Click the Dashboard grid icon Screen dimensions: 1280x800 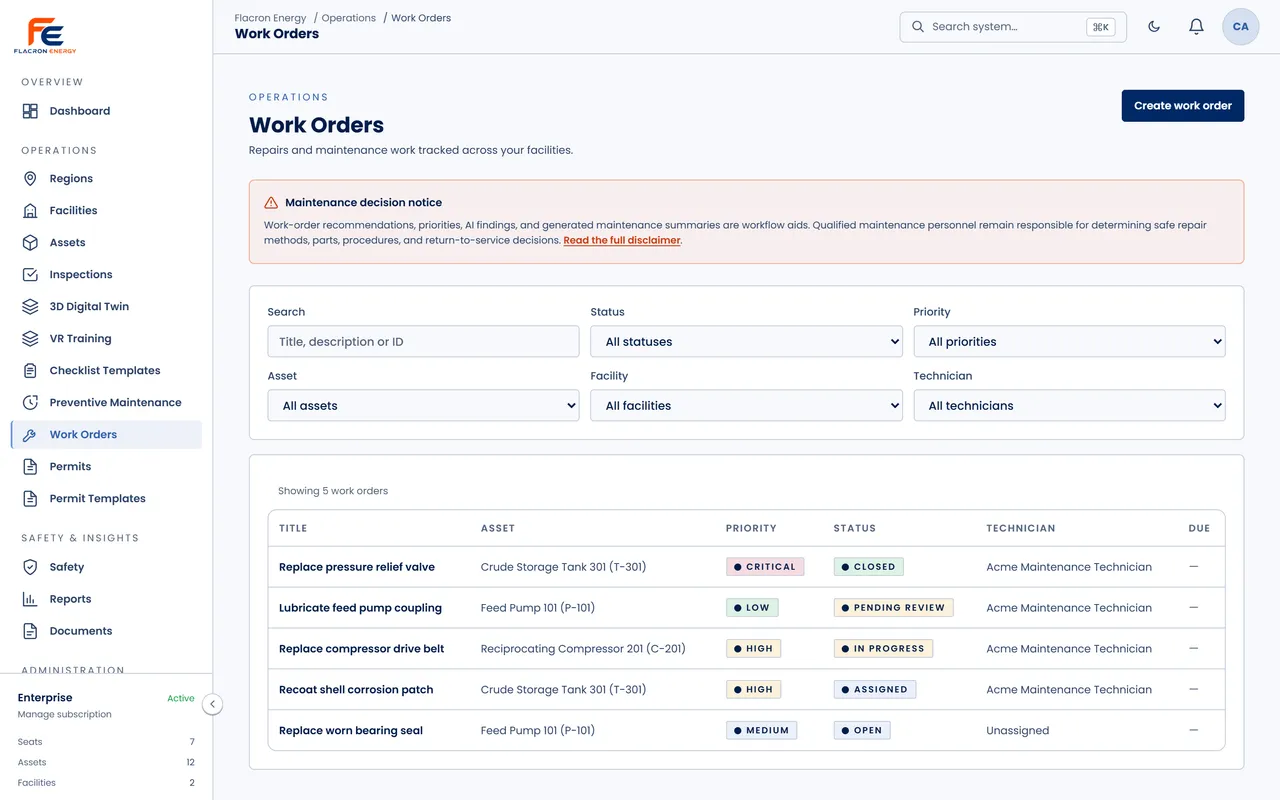pos(30,111)
